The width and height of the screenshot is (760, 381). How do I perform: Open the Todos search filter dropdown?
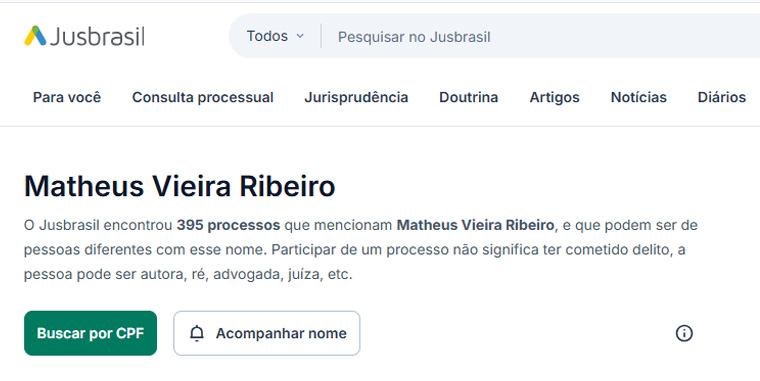pyautogui.click(x=275, y=36)
